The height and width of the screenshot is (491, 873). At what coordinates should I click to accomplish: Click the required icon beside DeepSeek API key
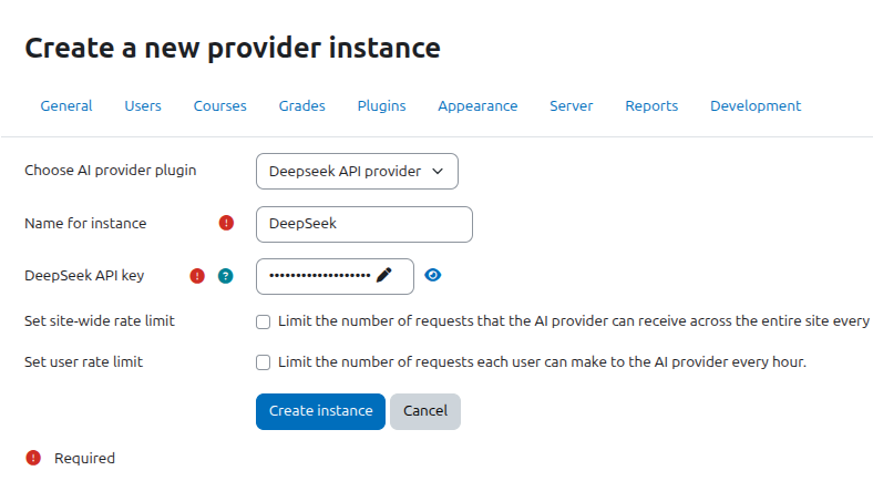pyautogui.click(x=197, y=276)
